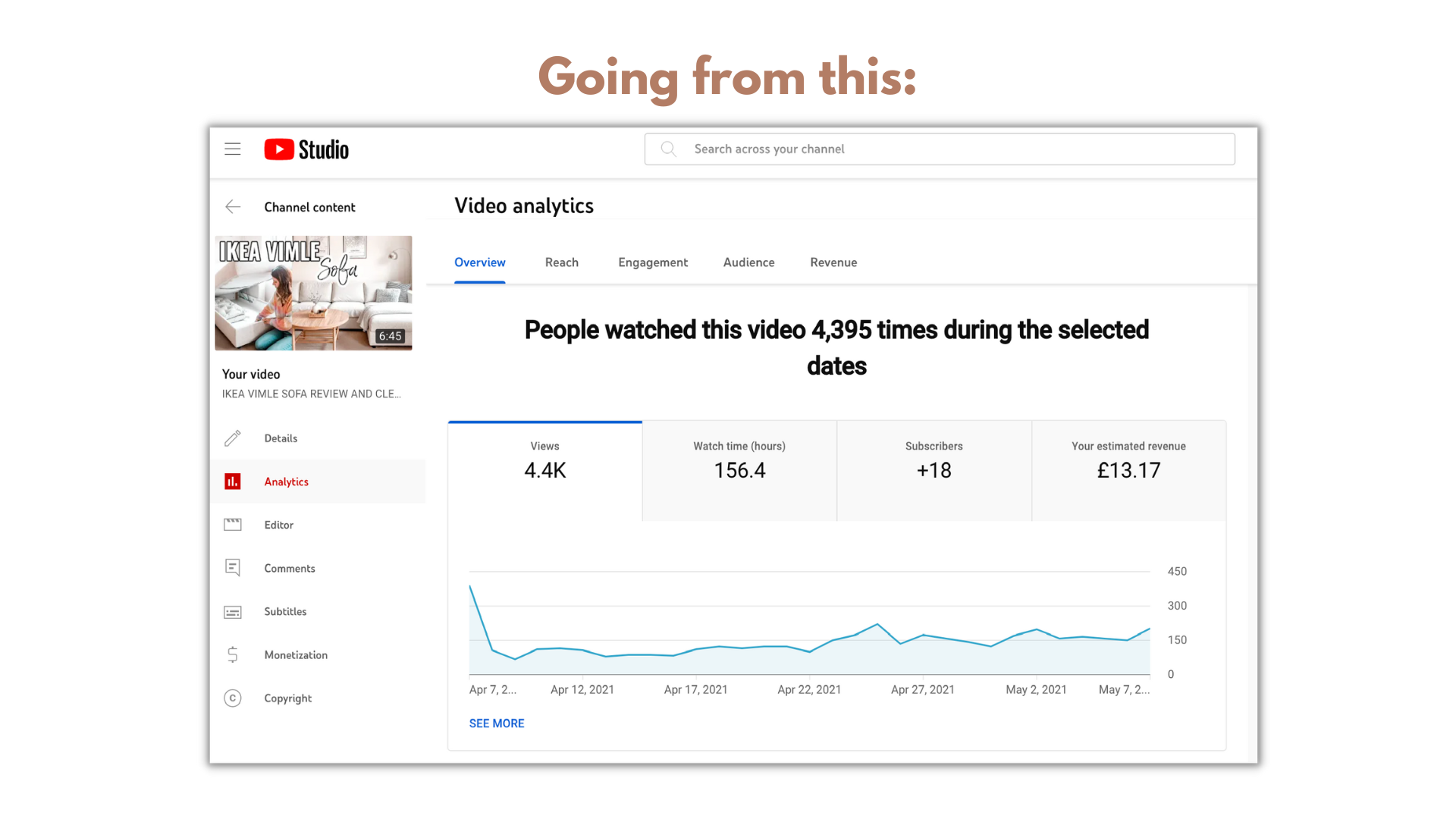Click the Comments speech bubble icon
1456x819 pixels.
click(x=233, y=568)
